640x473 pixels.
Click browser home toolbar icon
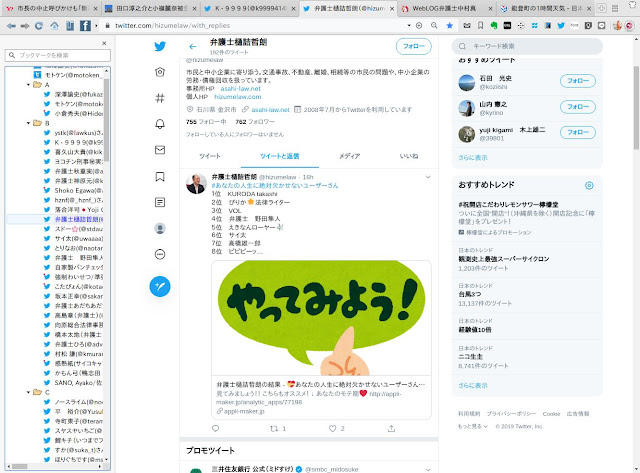[x=54, y=26]
